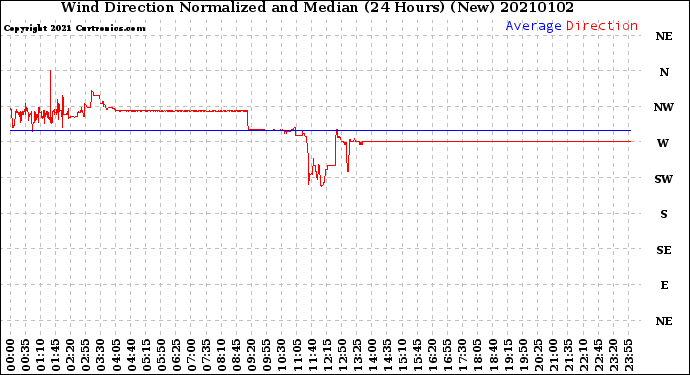This screenshot has height=375, width=690.
Task: Click the 02:55 time label
Action: (86, 355)
